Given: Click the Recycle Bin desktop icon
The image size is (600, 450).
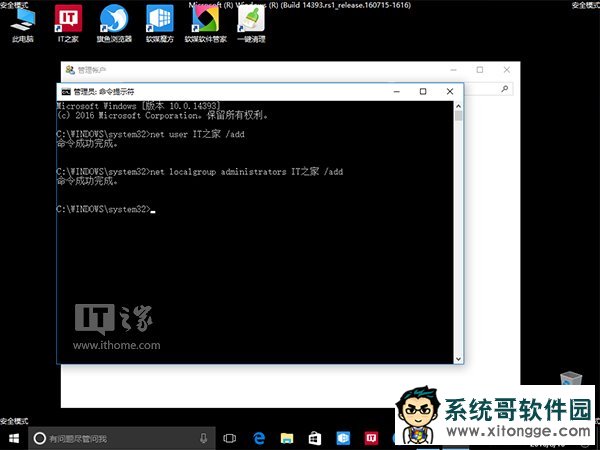Looking at the screenshot, I should [x=571, y=378].
